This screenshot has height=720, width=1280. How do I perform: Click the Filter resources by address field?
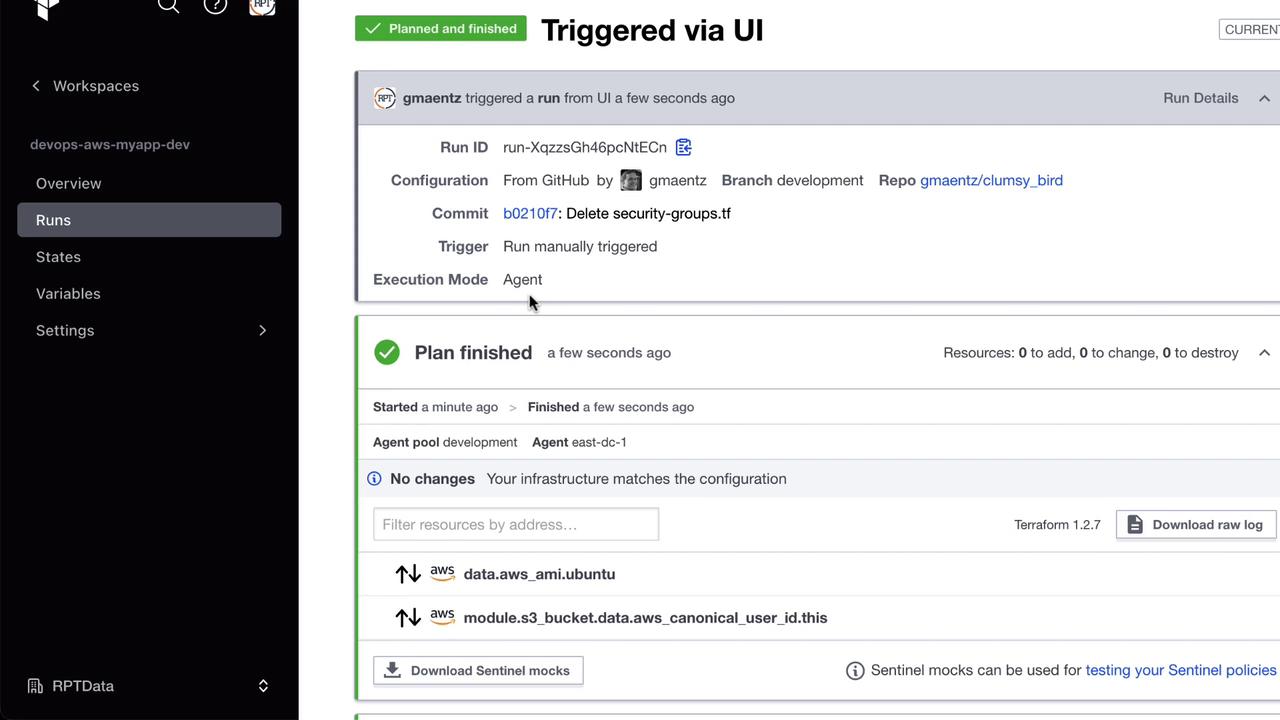516,525
